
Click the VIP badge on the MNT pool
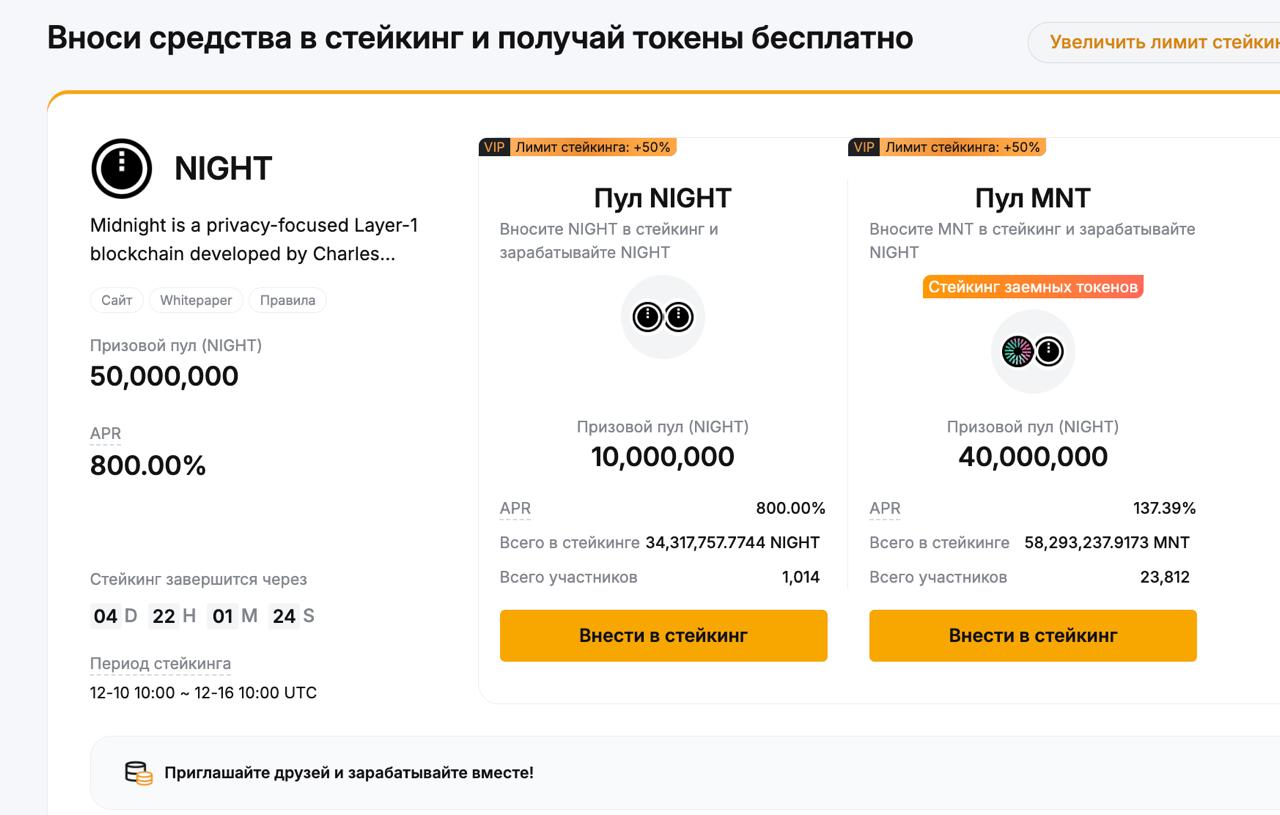[x=864, y=146]
